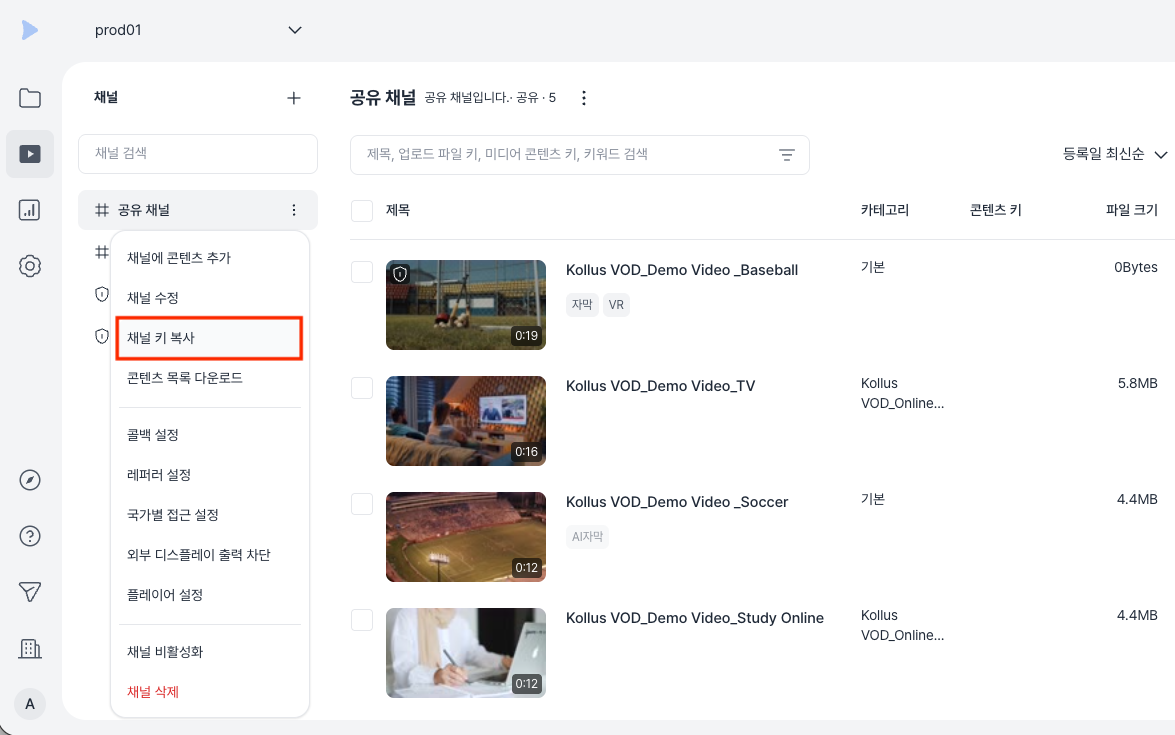Screen dimensions: 1175x735
Task: Open Kollus VOD_Demo Video _Baseball title
Action: tap(682, 270)
